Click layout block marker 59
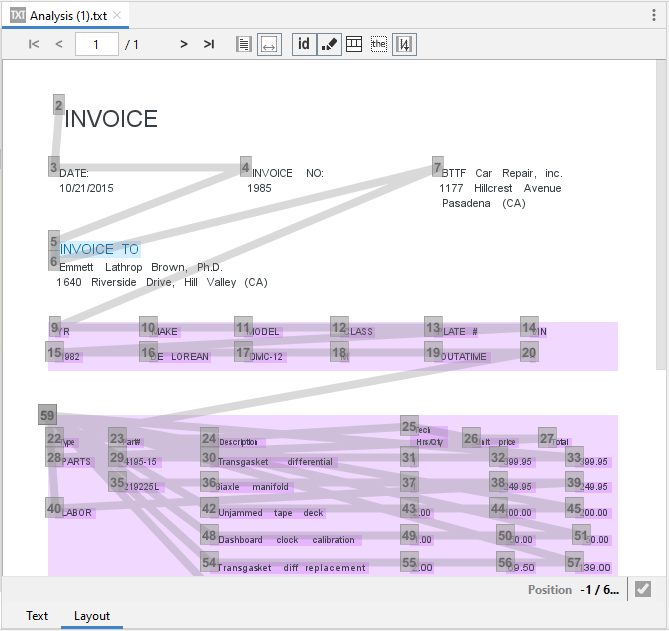 [47, 416]
